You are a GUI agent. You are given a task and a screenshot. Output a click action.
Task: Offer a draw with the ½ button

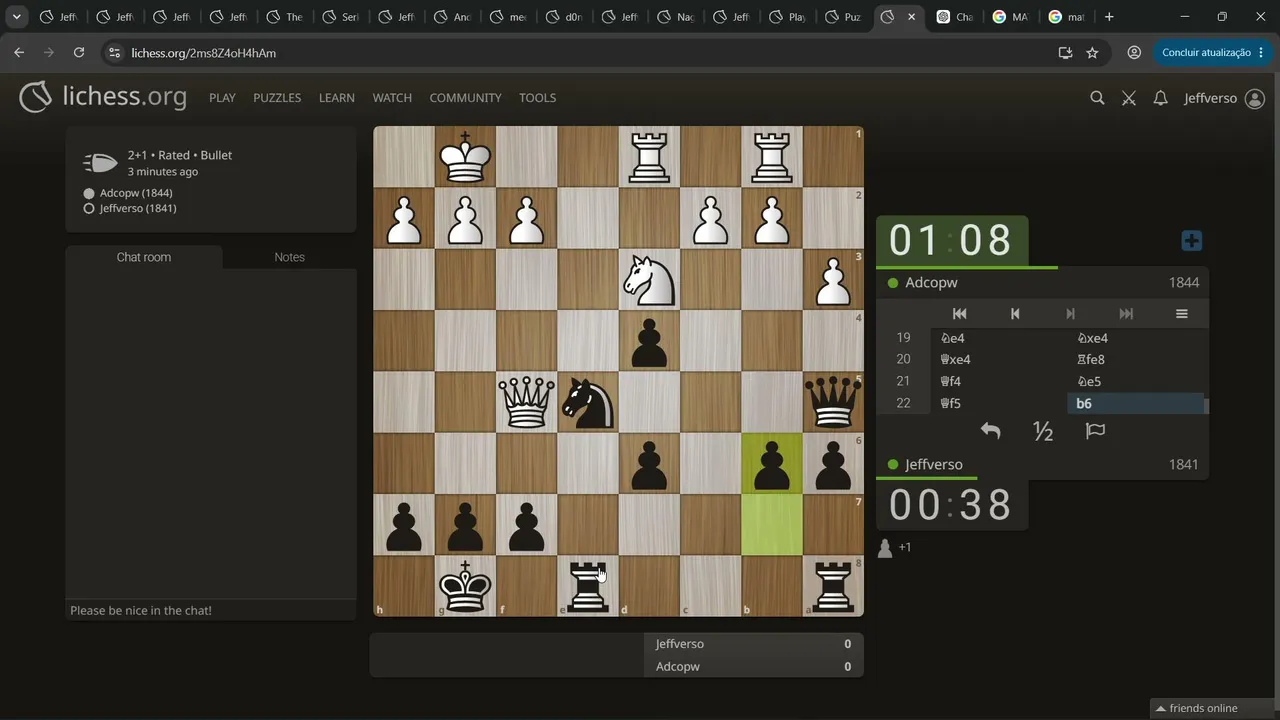1043,431
